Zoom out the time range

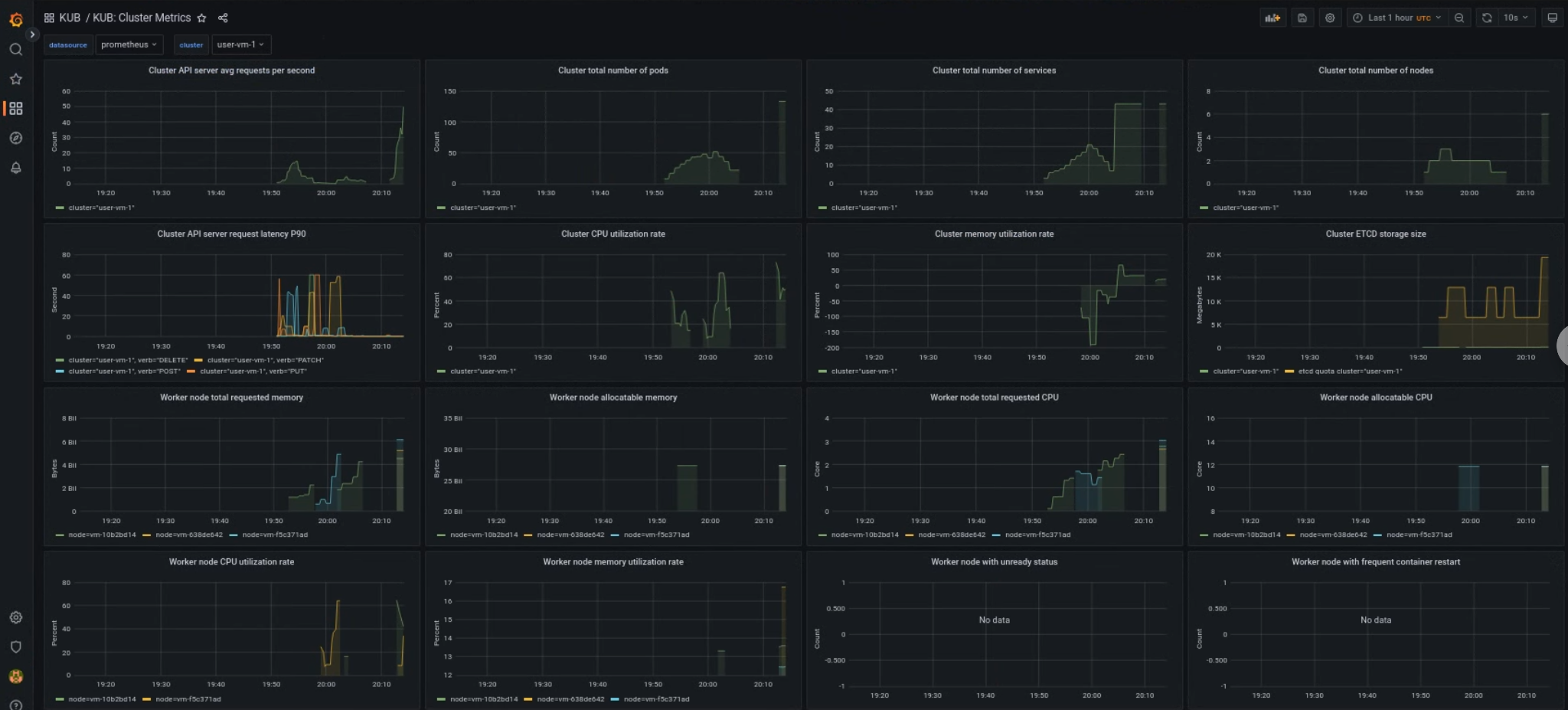point(1460,17)
